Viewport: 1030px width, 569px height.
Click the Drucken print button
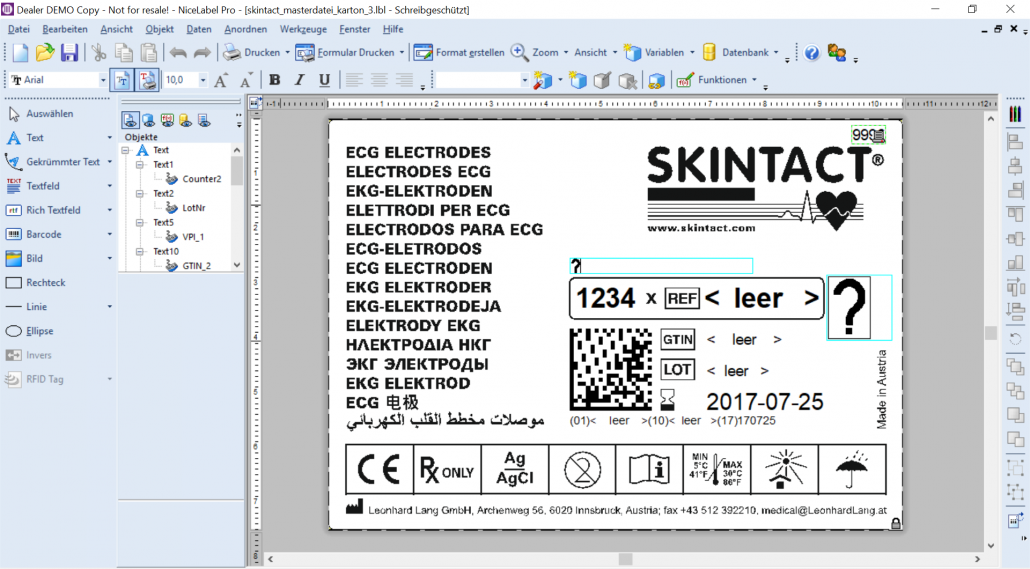[x=252, y=53]
